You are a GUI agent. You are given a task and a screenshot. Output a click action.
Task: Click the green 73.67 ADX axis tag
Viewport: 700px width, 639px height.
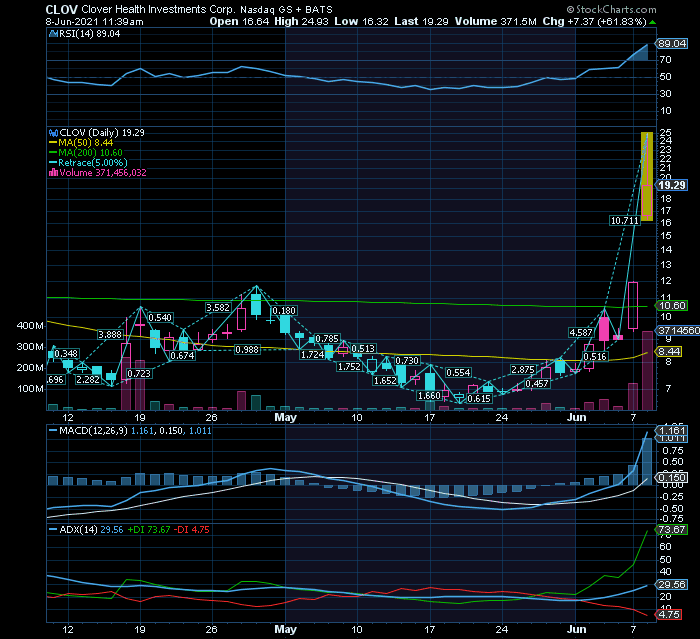tap(672, 530)
